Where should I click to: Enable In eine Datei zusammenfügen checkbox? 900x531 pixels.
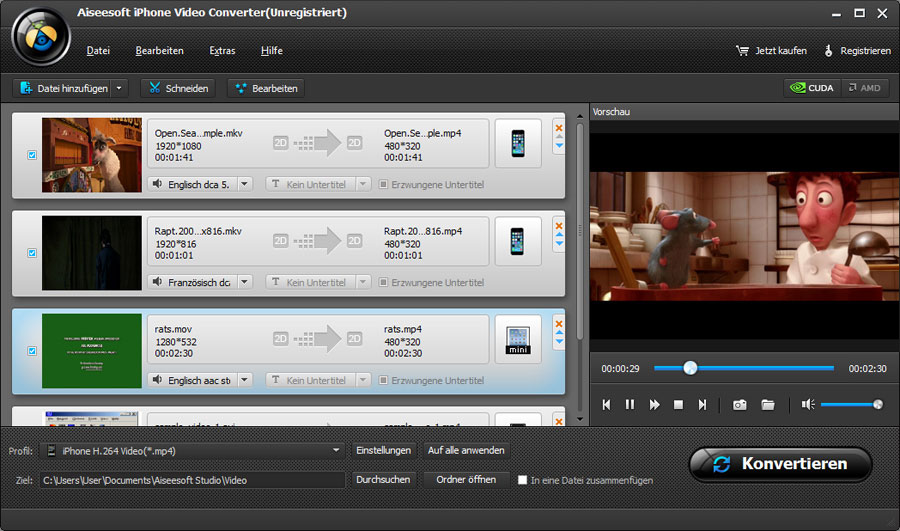point(522,480)
